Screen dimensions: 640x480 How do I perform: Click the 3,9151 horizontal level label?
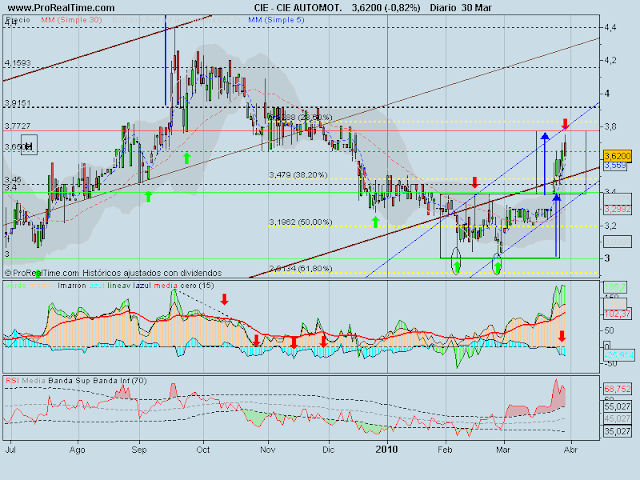coord(18,103)
